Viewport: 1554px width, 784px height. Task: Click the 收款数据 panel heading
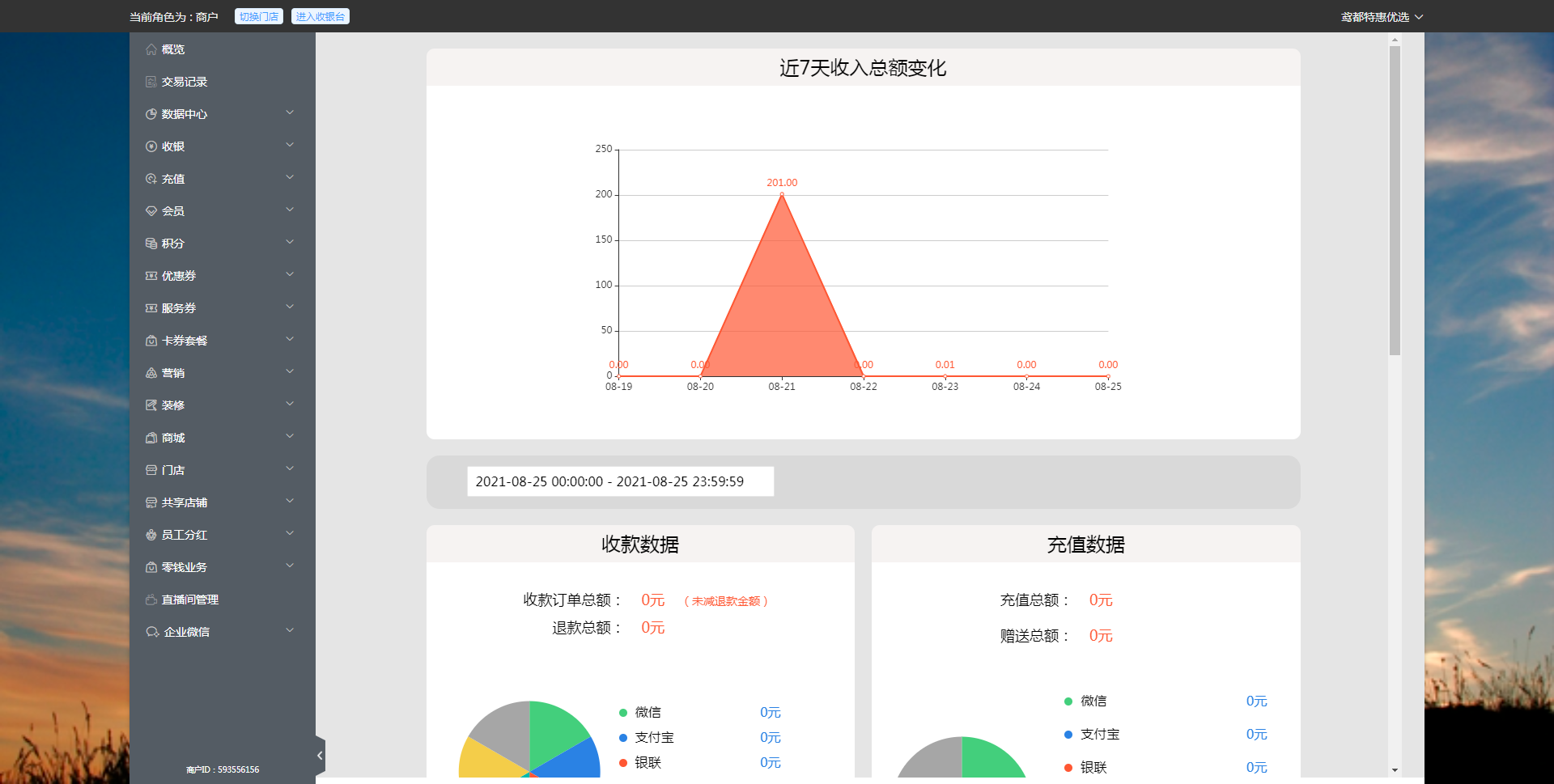(640, 545)
